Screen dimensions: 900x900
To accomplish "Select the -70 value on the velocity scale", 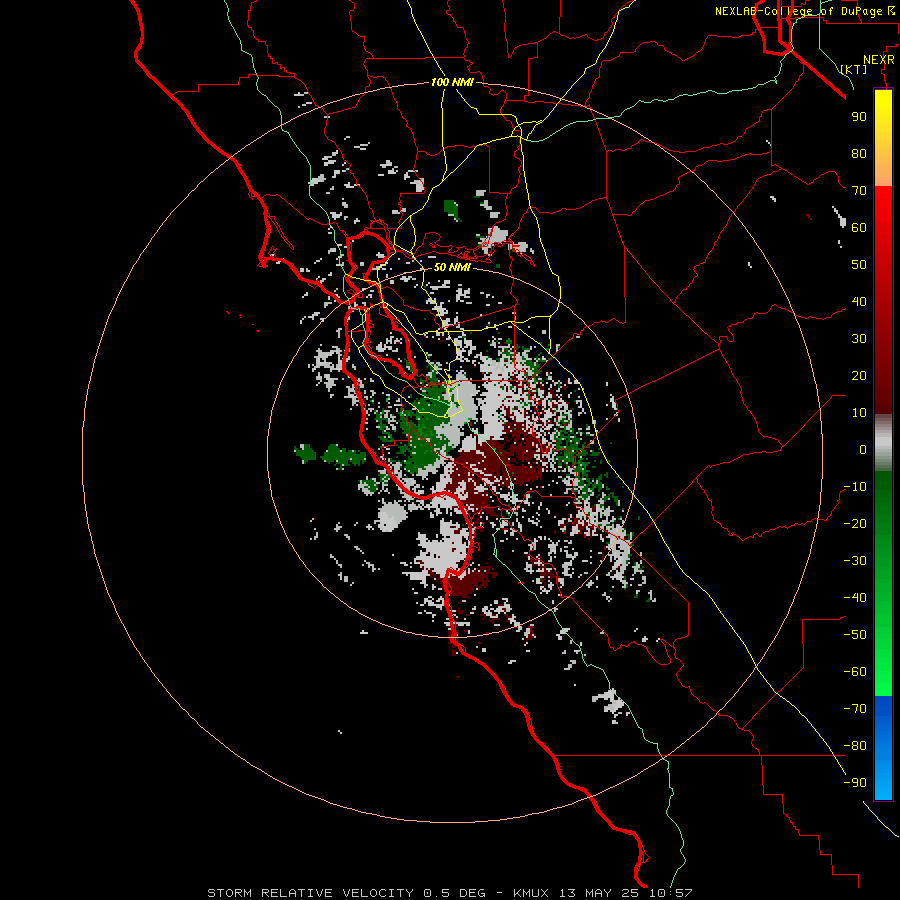I will point(855,709).
